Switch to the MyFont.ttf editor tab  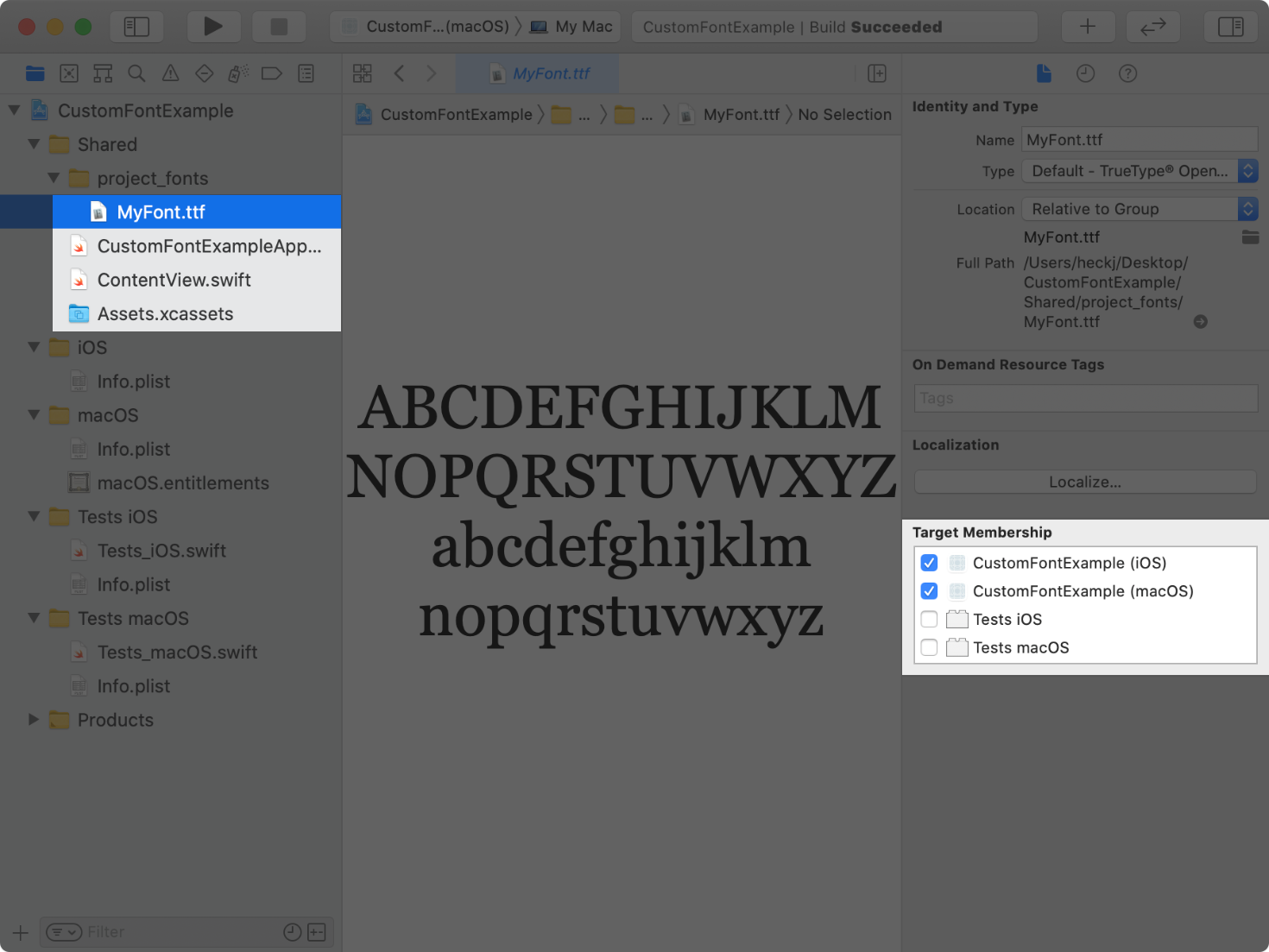537,73
